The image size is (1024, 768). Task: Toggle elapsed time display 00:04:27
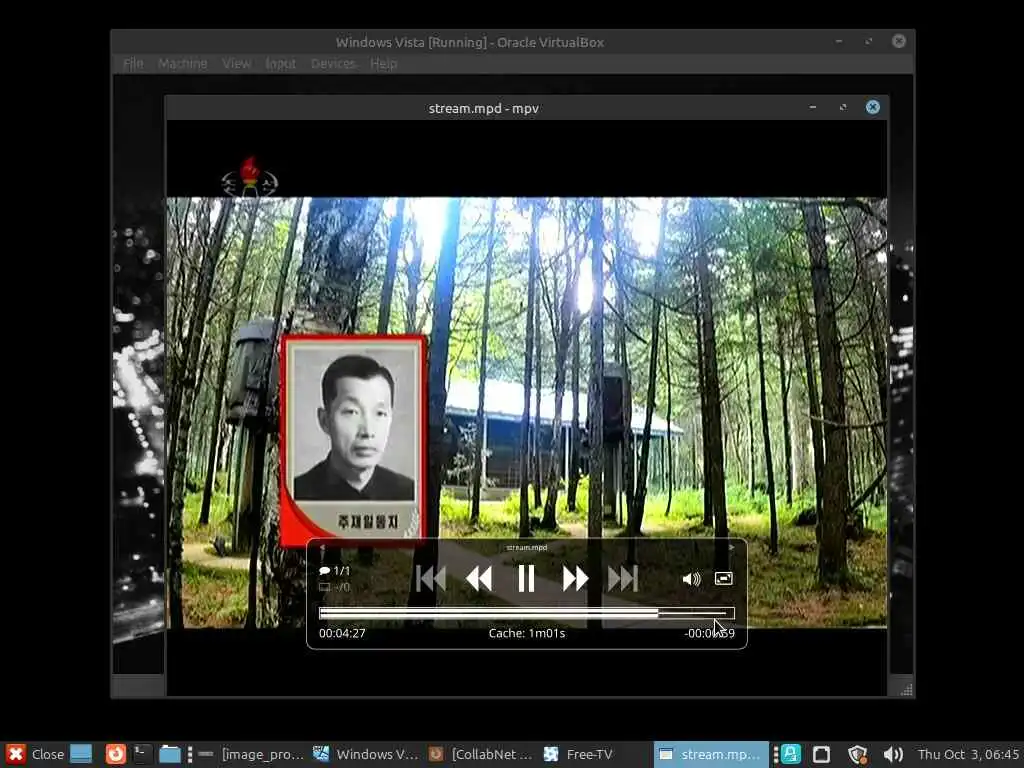point(342,633)
